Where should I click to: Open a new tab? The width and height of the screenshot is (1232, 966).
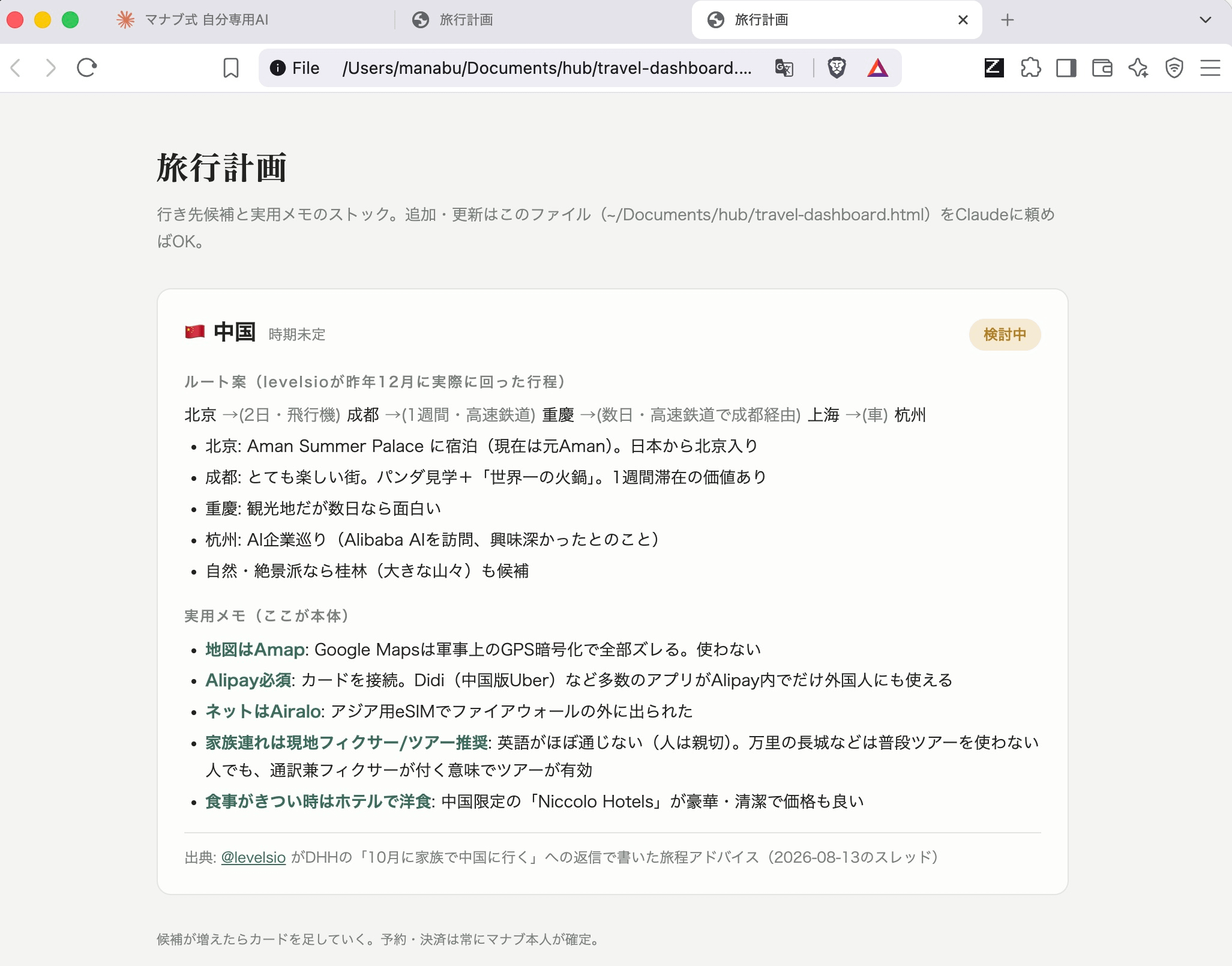pyautogui.click(x=1008, y=20)
